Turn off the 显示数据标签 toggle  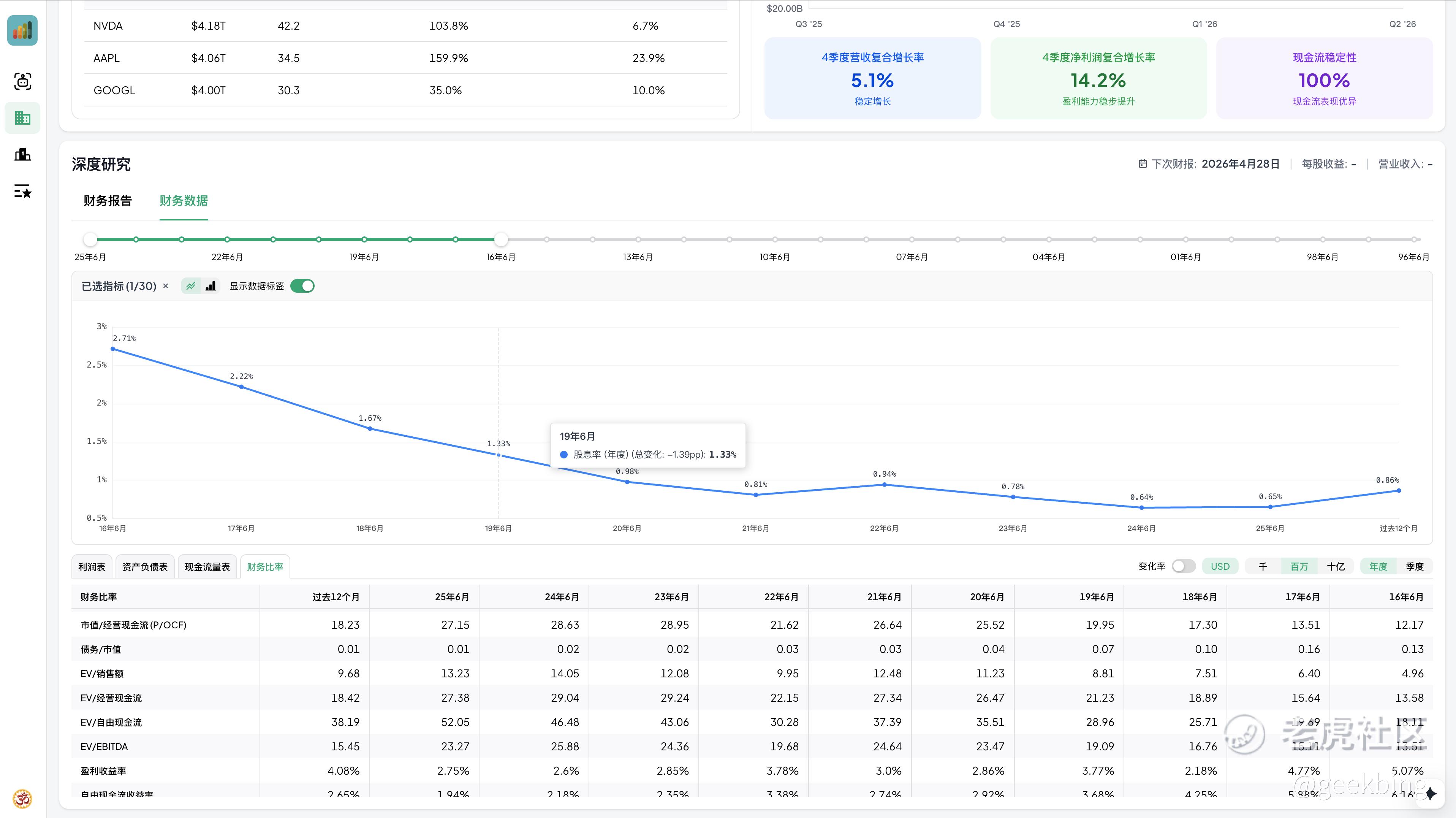[x=302, y=286]
